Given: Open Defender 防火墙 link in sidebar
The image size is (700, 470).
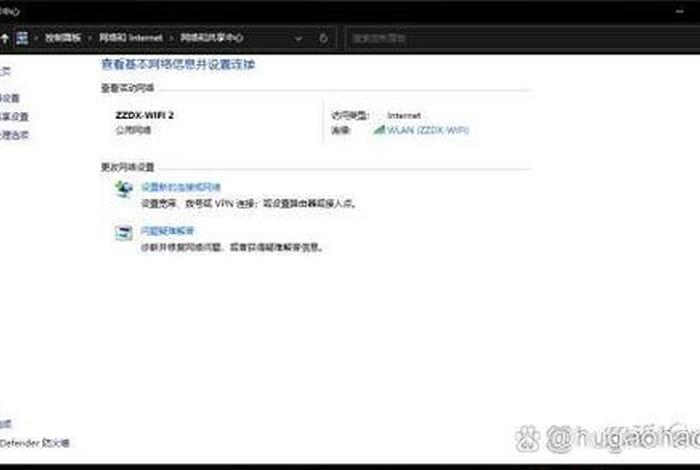Looking at the screenshot, I should click(x=35, y=443).
